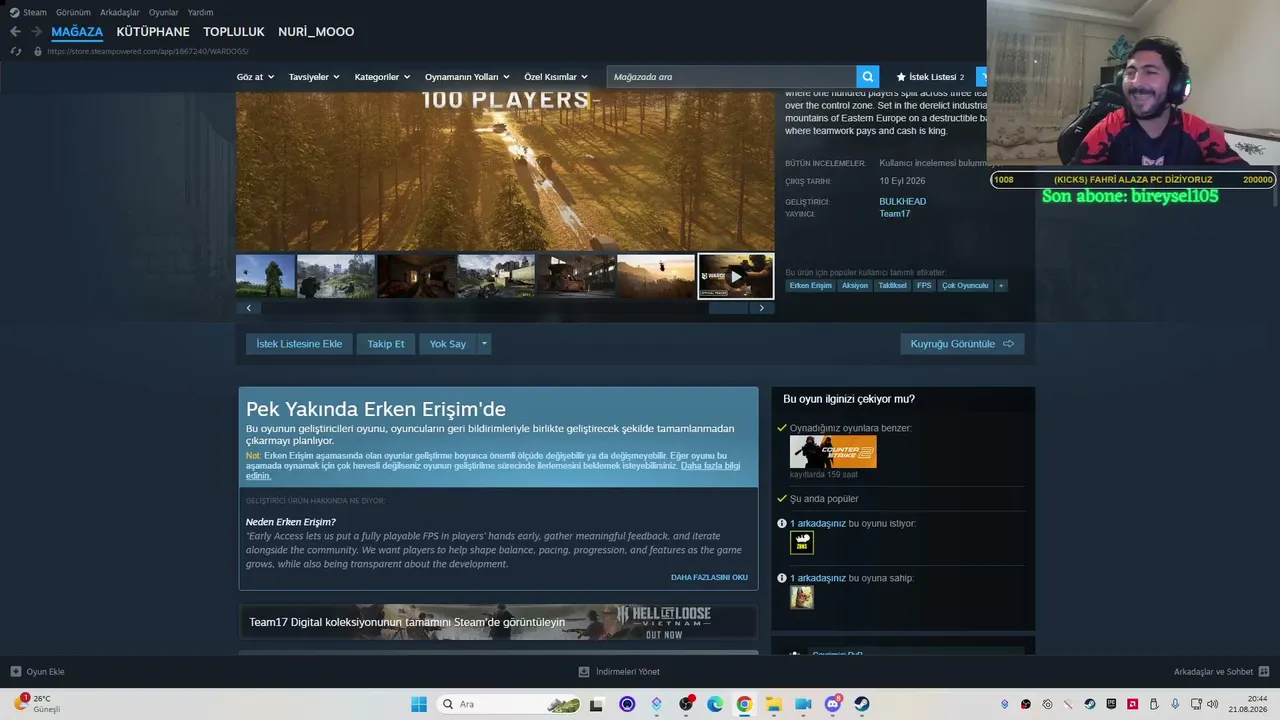This screenshot has width=1280, height=720.
Task: Open the NURİ_MOOO profile tab
Action: [316, 32]
